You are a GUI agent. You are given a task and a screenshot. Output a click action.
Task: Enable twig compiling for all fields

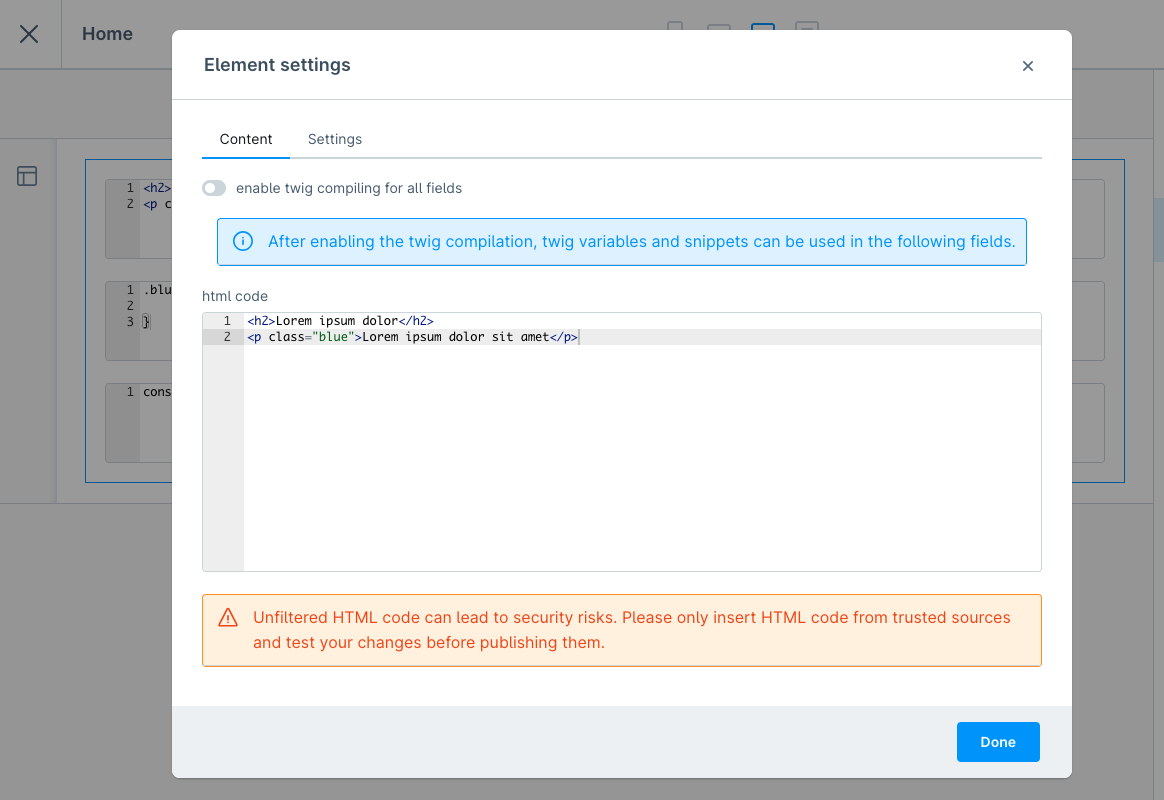click(214, 188)
